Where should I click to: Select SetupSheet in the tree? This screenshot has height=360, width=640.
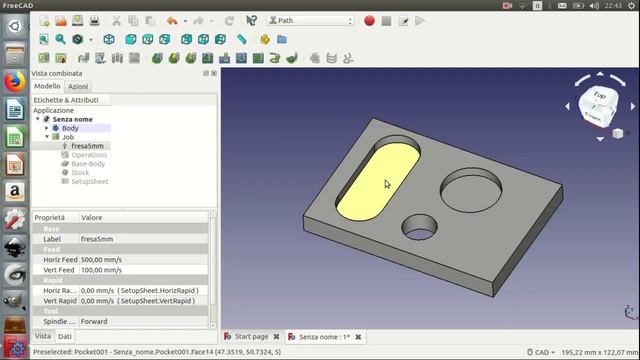tap(89, 182)
